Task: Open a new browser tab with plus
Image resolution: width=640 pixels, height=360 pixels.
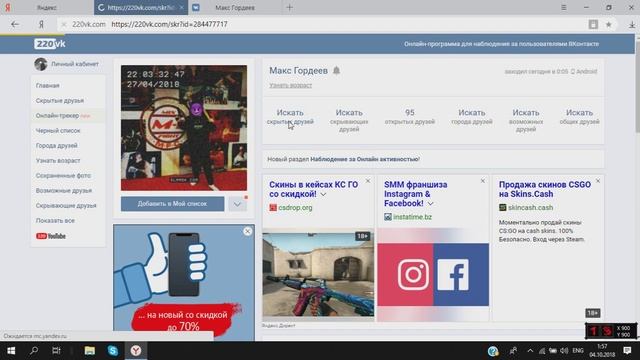Action: point(289,7)
